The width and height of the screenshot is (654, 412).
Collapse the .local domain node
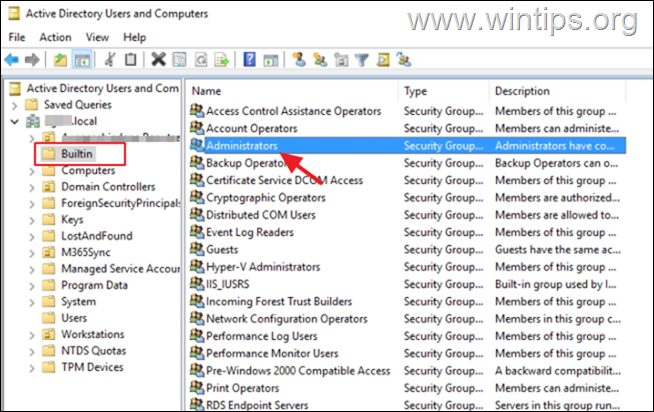click(x=15, y=121)
